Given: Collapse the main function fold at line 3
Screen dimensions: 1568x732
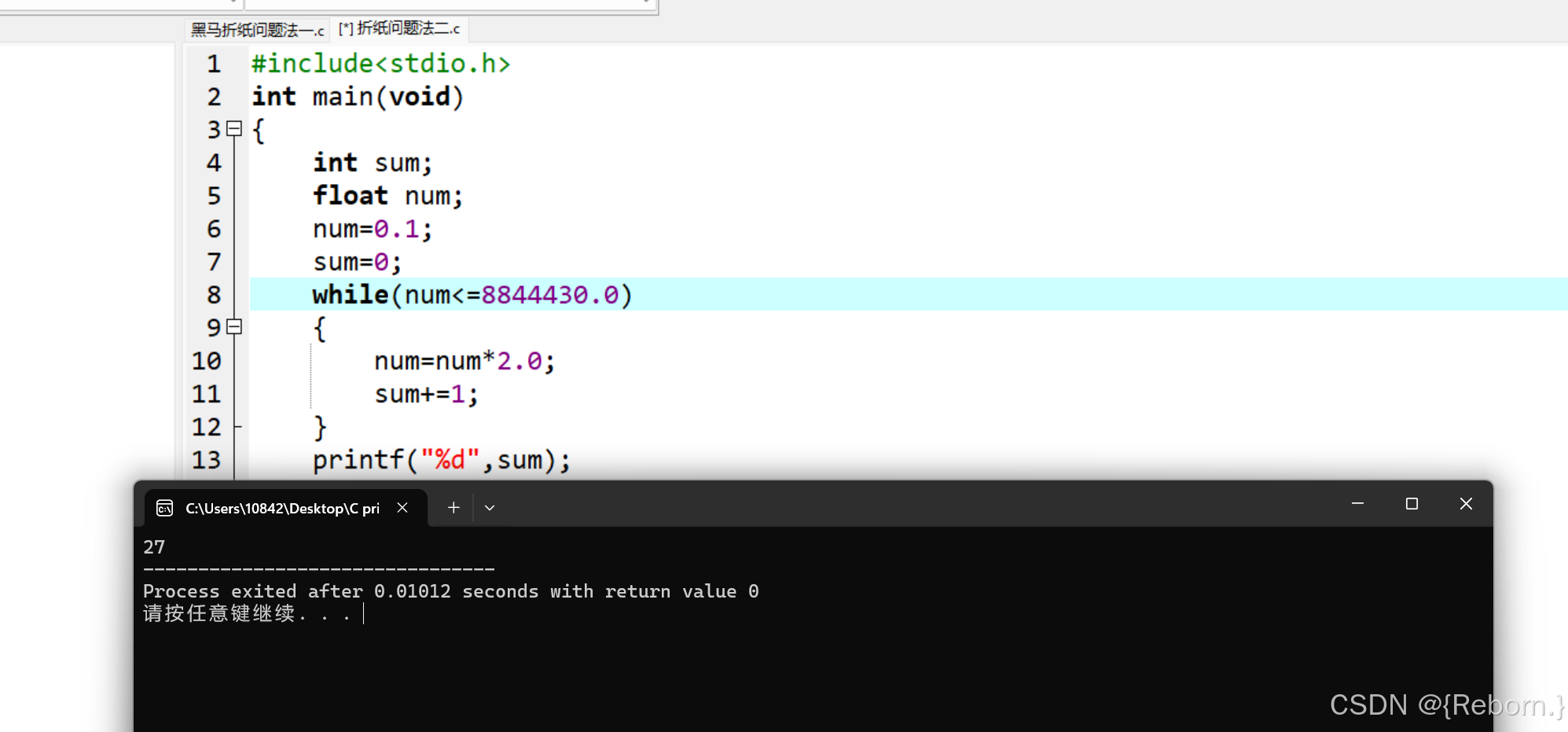Looking at the screenshot, I should coord(233,128).
